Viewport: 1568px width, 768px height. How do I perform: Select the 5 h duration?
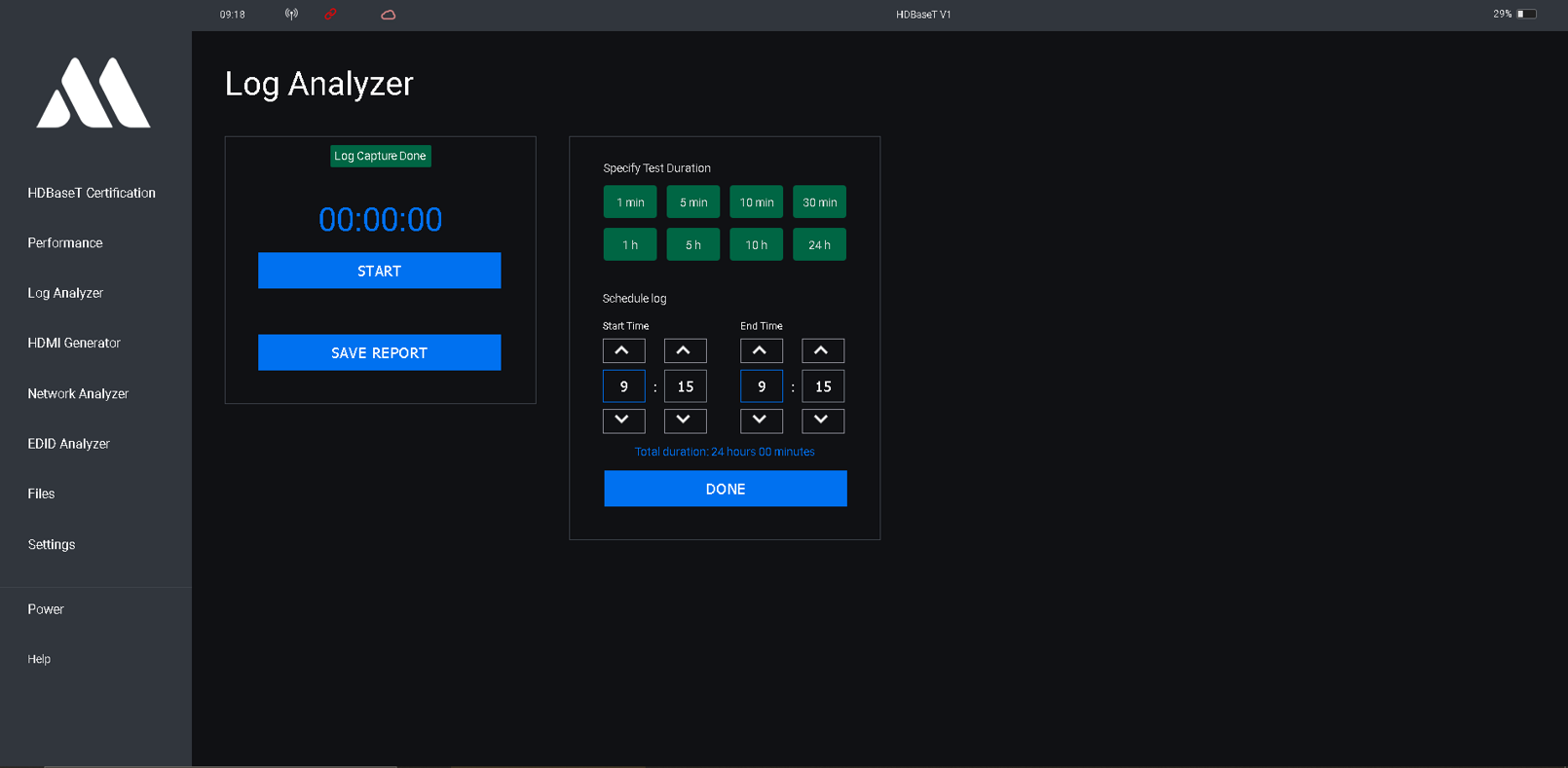pyautogui.click(x=693, y=245)
